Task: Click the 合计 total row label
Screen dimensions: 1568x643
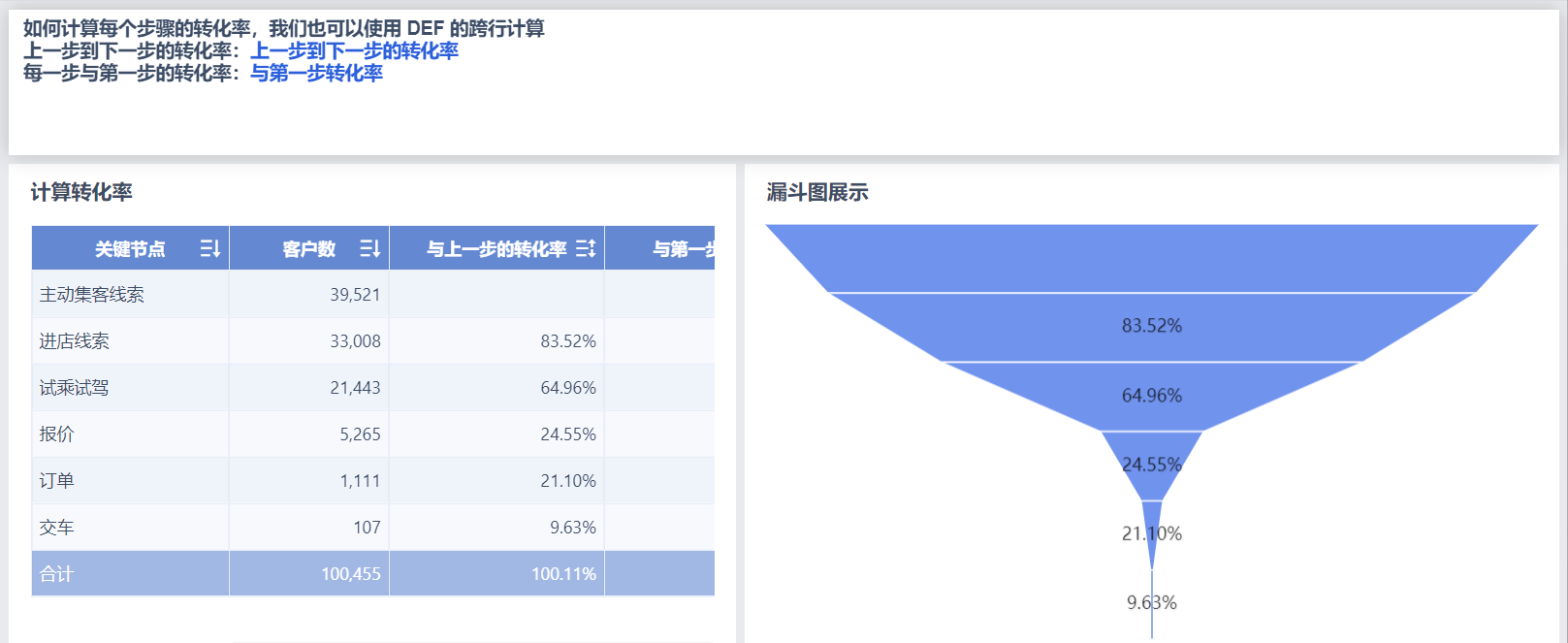Action: pos(57,574)
